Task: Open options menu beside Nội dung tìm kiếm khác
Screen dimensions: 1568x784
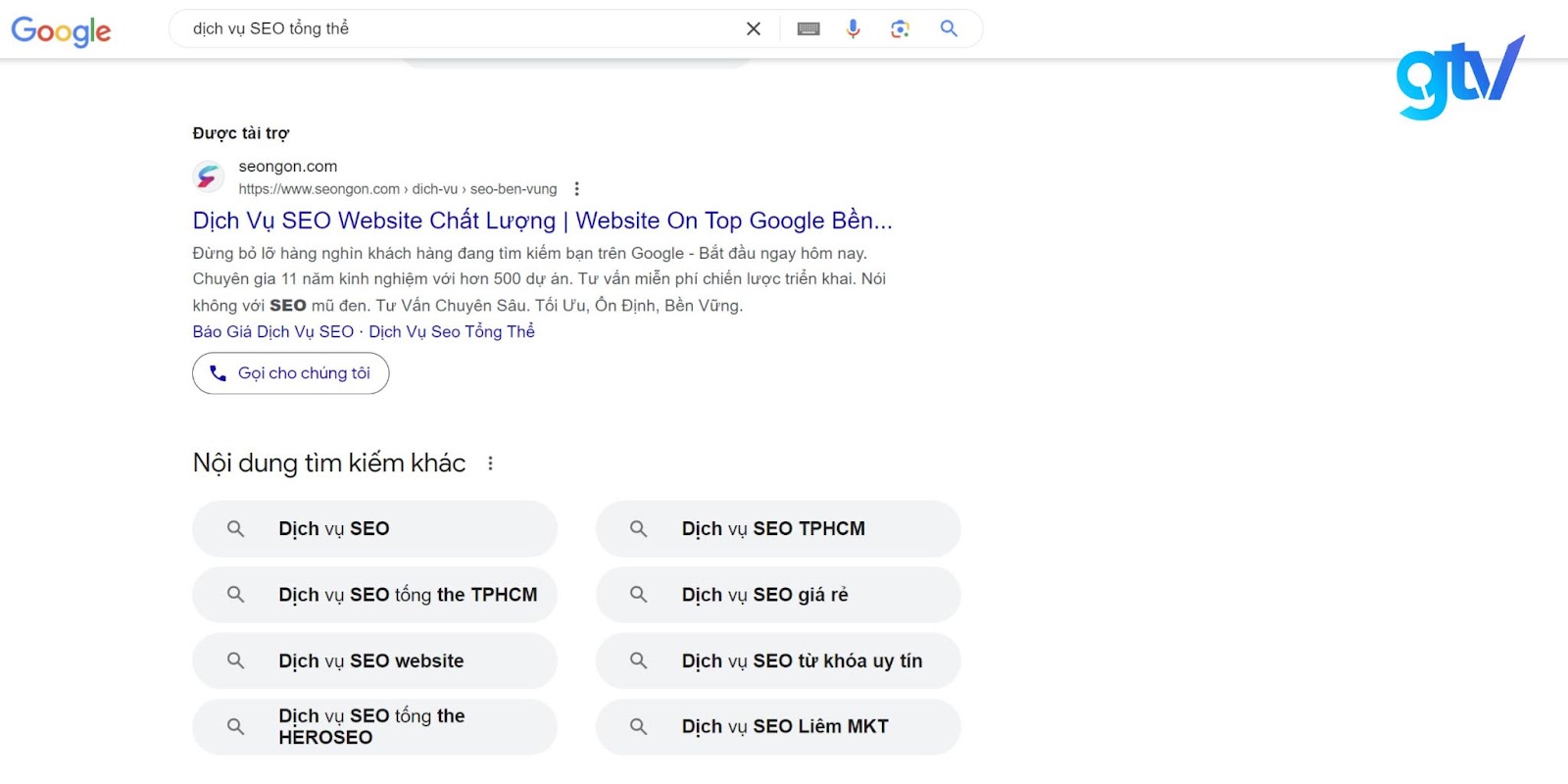Action: 490,464
